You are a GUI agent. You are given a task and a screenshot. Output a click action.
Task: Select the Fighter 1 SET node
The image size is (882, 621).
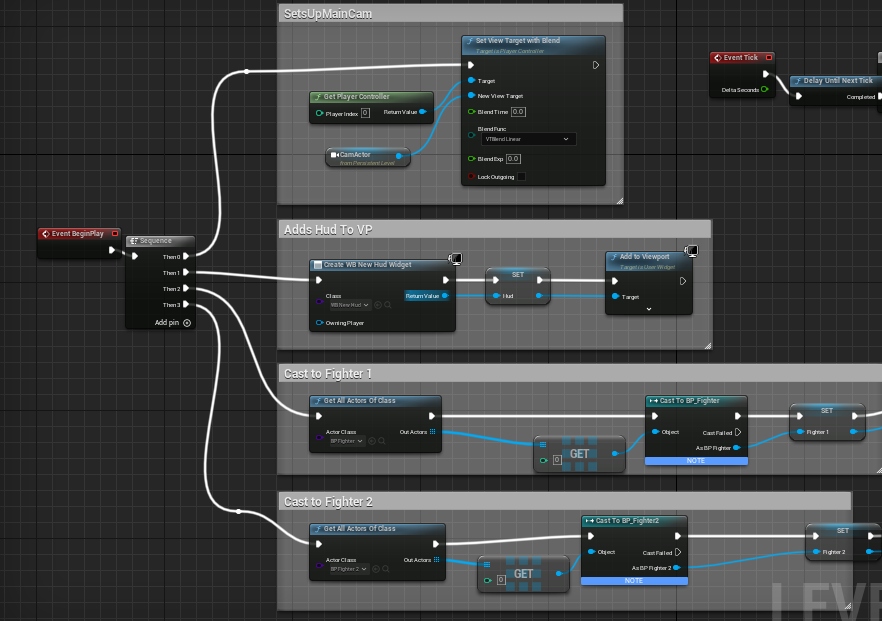827,421
